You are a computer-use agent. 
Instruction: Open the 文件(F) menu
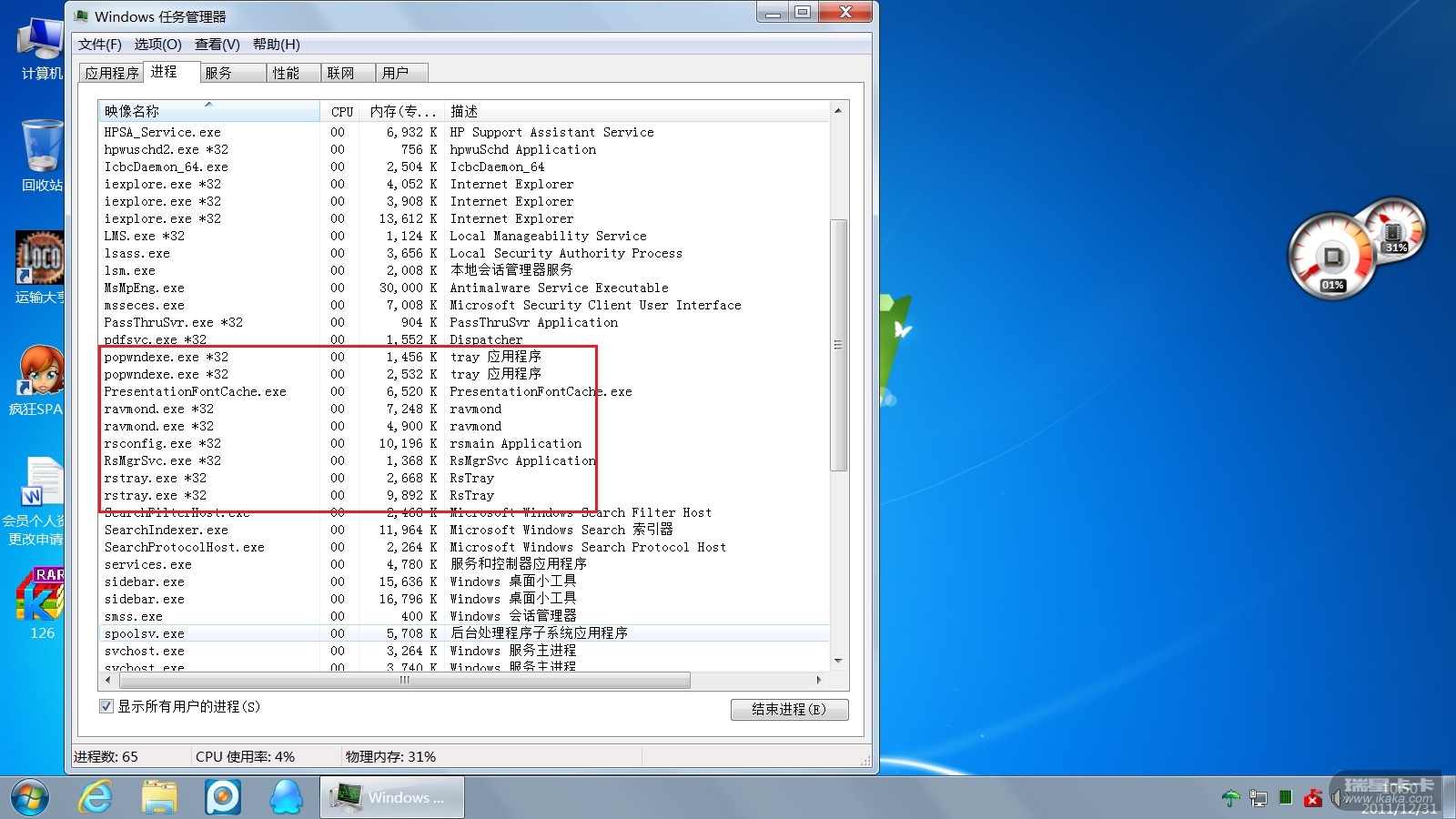pyautogui.click(x=100, y=45)
